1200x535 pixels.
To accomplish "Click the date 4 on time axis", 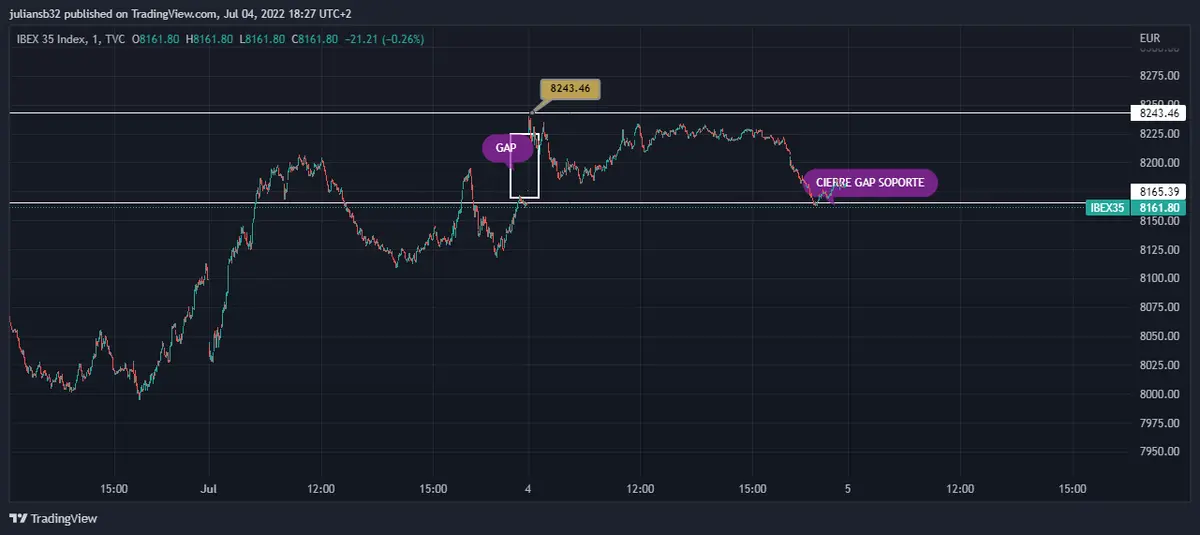I will [528, 489].
